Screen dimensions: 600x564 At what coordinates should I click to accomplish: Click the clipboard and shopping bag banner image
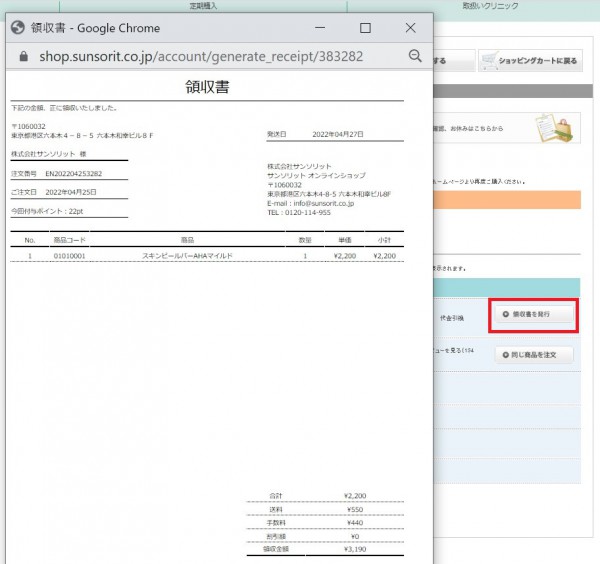click(555, 128)
